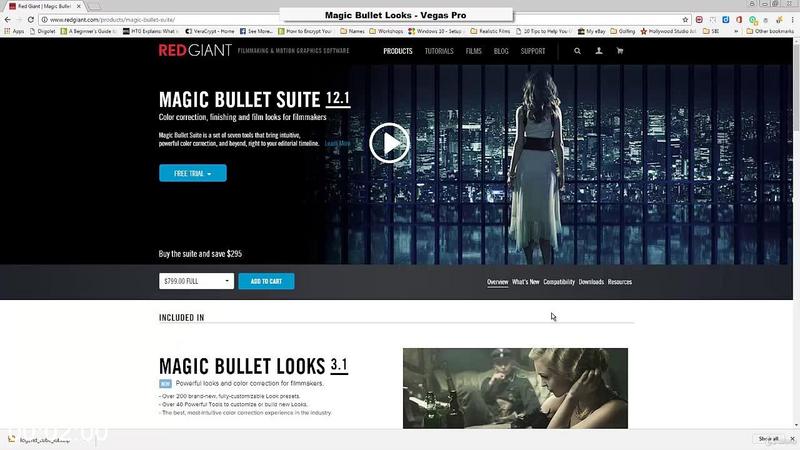Viewport: 800px width, 450px height.
Task: Open the 10 Tips to Help You bookmark
Action: click(x=543, y=31)
